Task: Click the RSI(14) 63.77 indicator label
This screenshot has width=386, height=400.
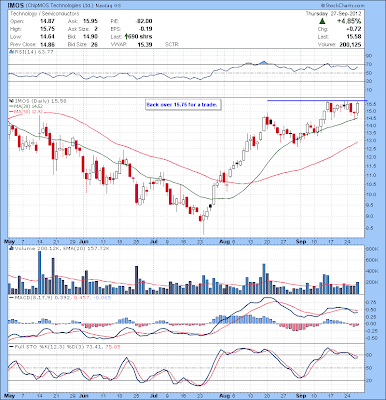Action: tap(33, 52)
